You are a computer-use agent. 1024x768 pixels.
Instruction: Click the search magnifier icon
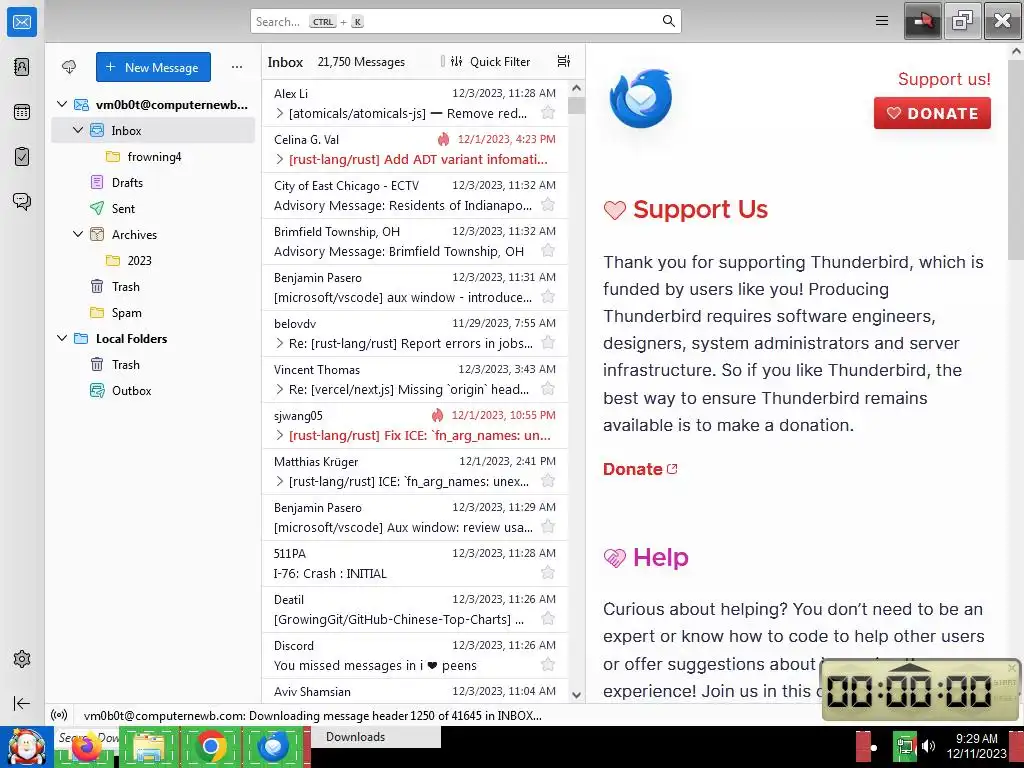tap(668, 21)
